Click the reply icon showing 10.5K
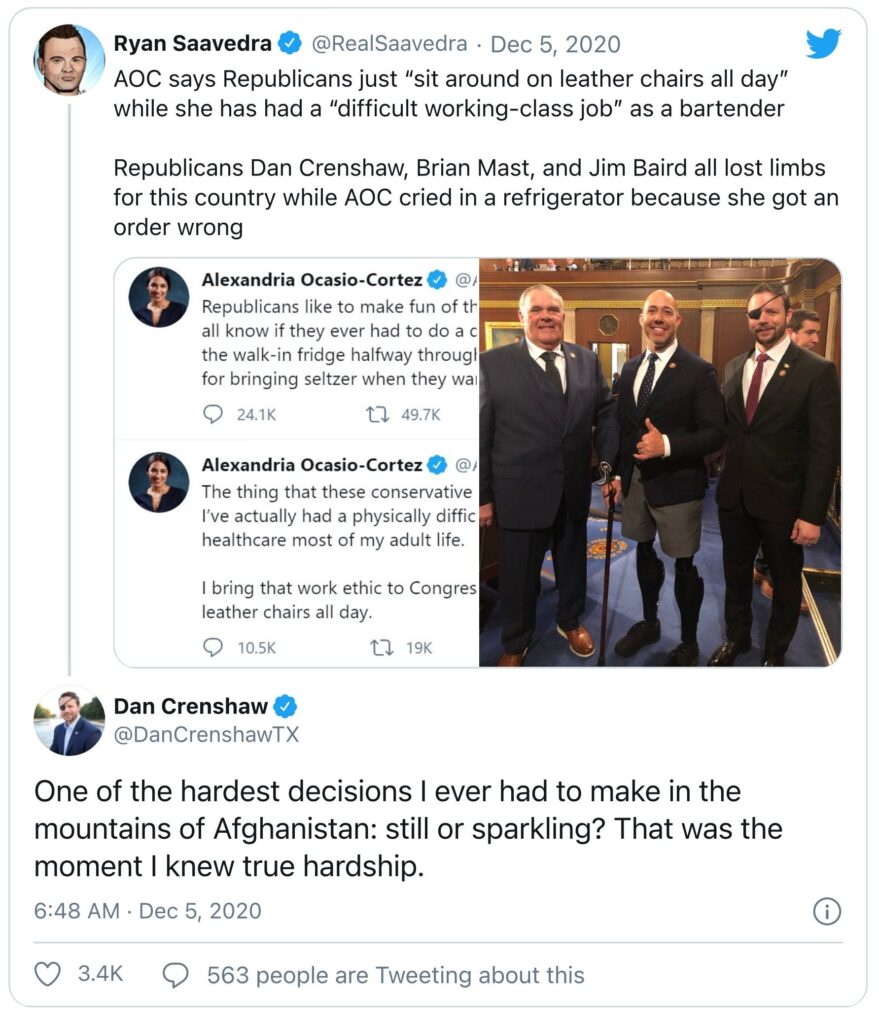879x1024 pixels. click(213, 647)
